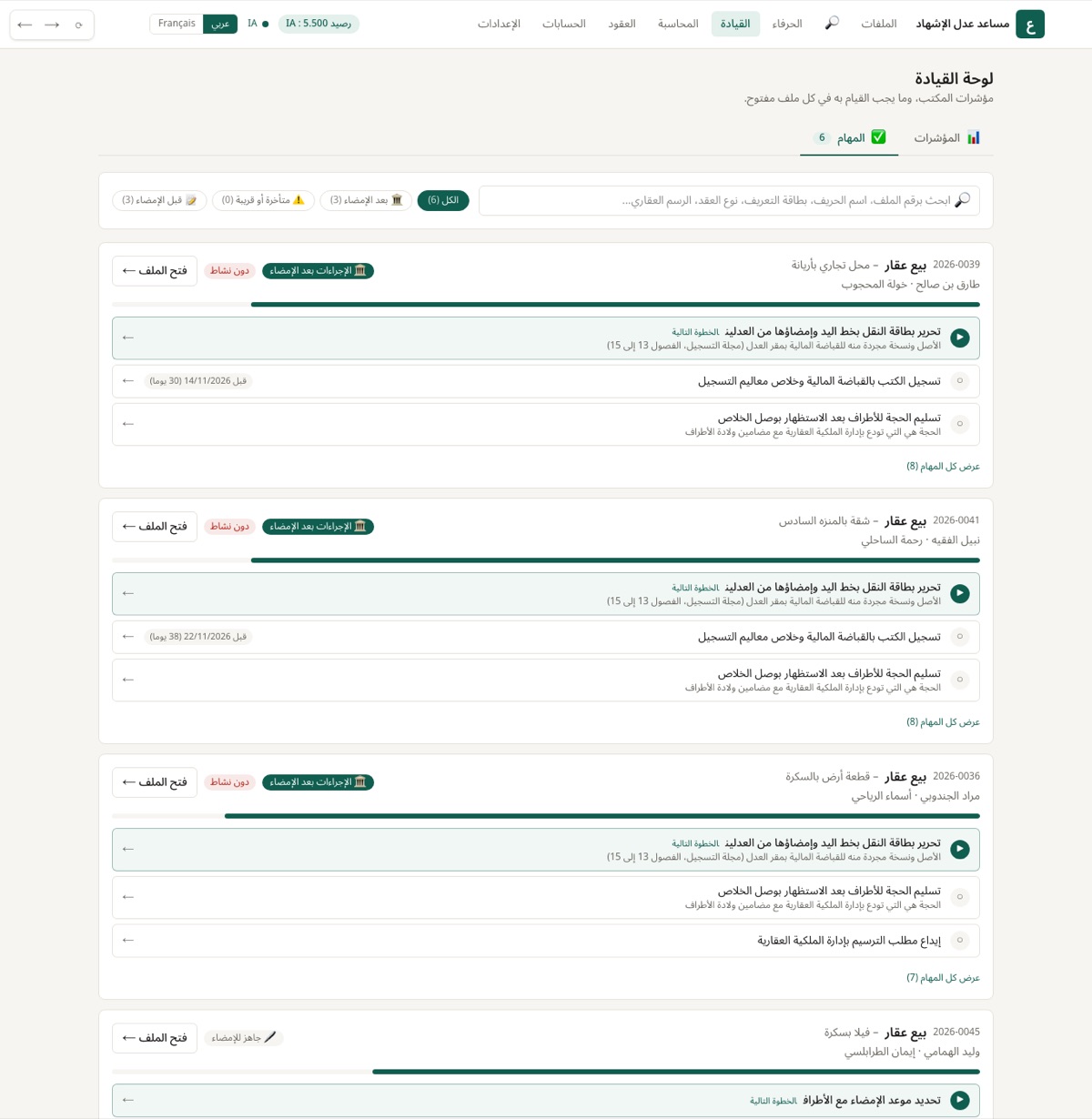The width and height of the screenshot is (1092, 1119).
Task: Click the جاهز للإمضاء badge on file 2026-0045
Action: tap(244, 1038)
